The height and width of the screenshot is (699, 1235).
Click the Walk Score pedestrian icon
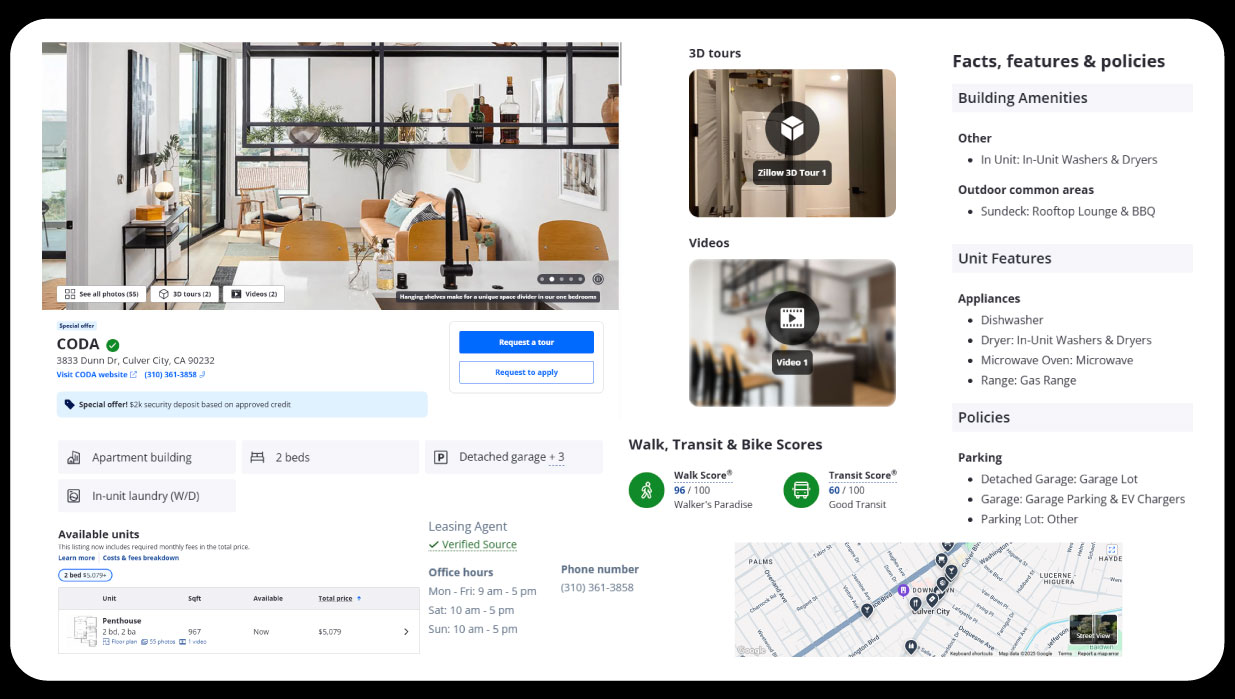click(646, 490)
